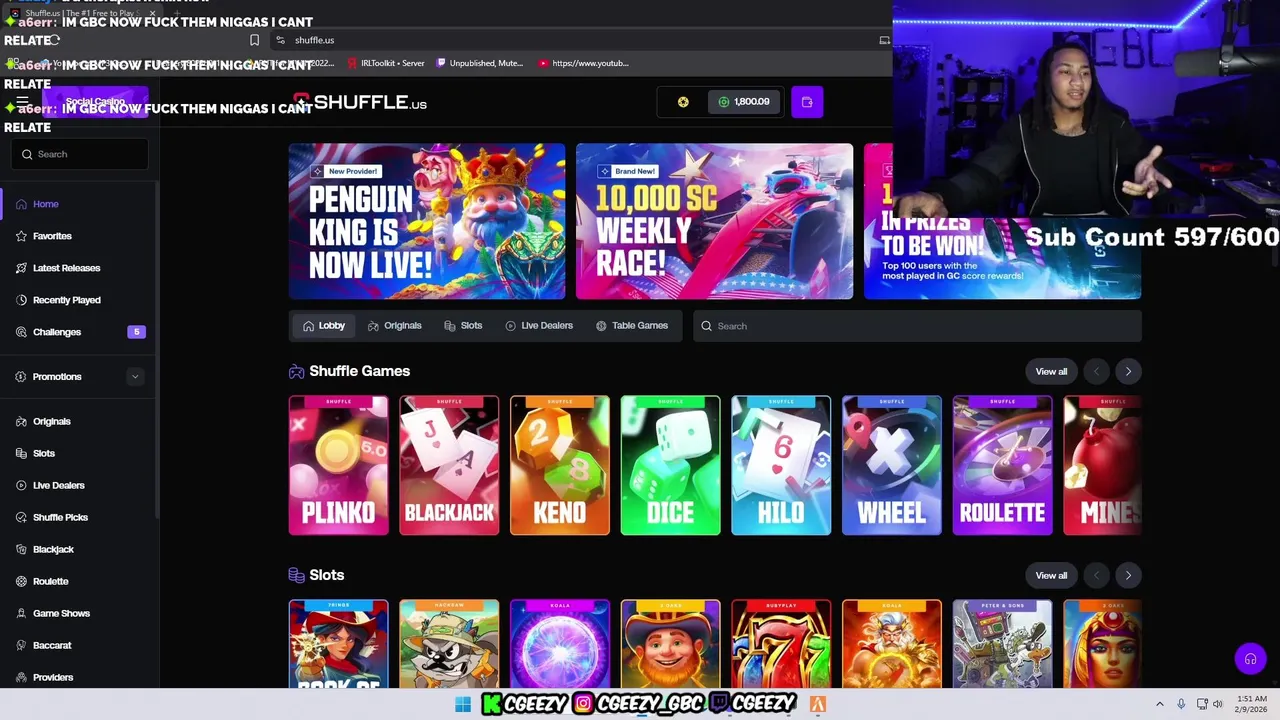Open the Wheel game tile

pyautogui.click(x=892, y=465)
